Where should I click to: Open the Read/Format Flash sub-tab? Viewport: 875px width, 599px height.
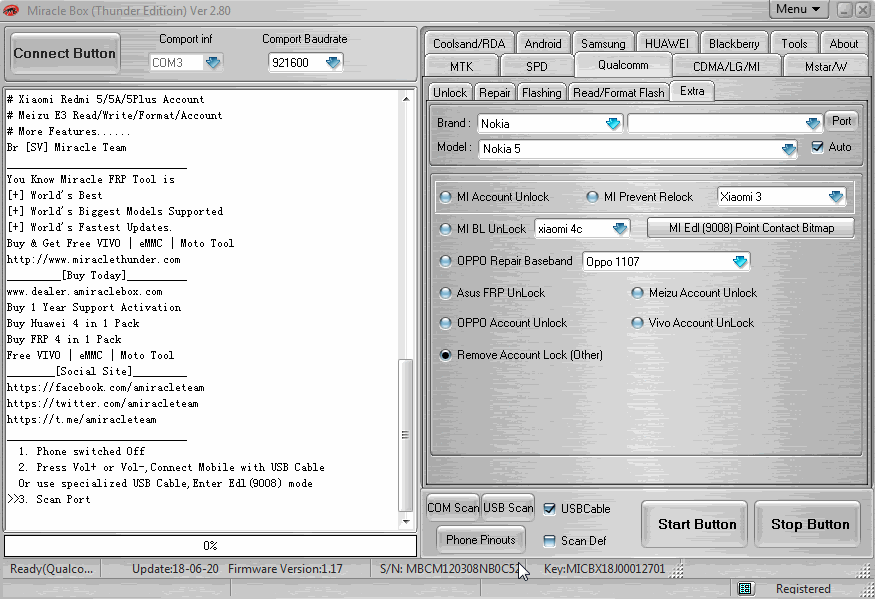pyautogui.click(x=619, y=93)
